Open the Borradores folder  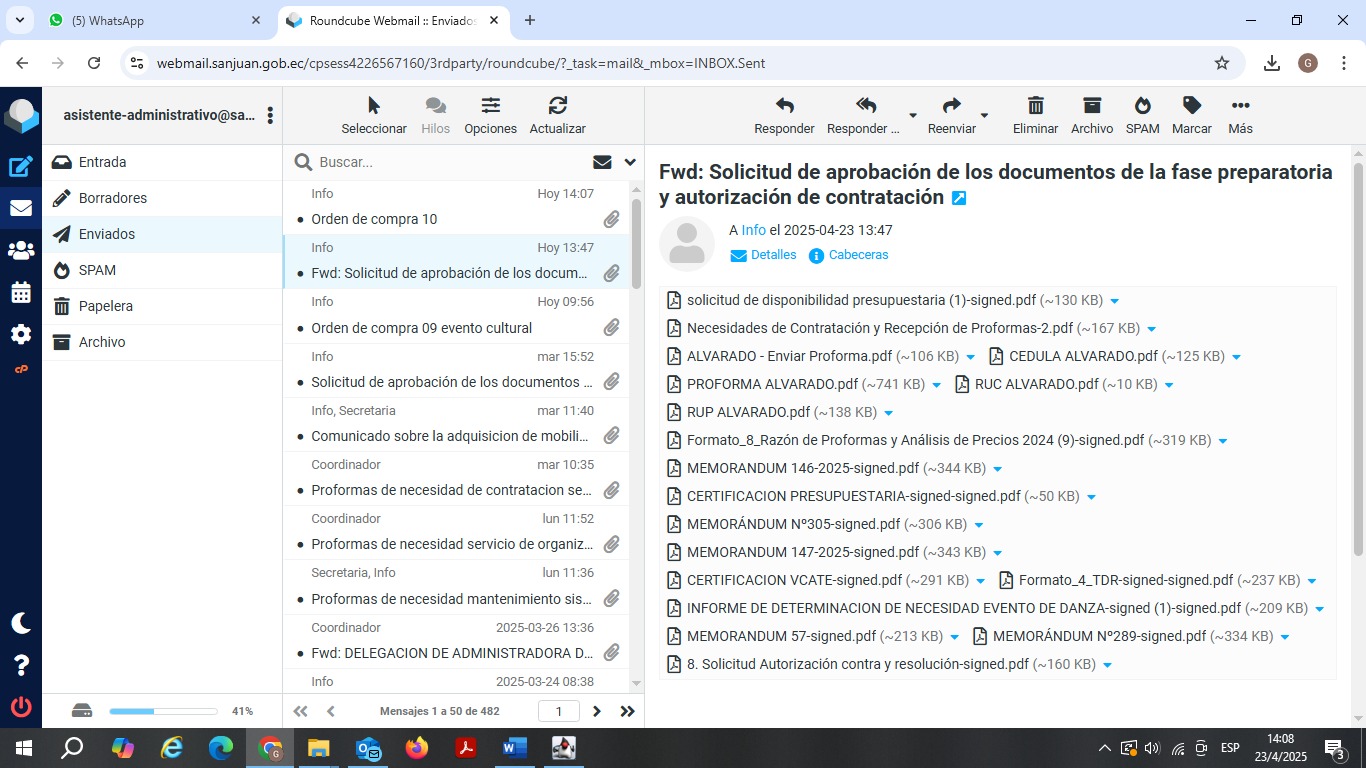point(113,198)
